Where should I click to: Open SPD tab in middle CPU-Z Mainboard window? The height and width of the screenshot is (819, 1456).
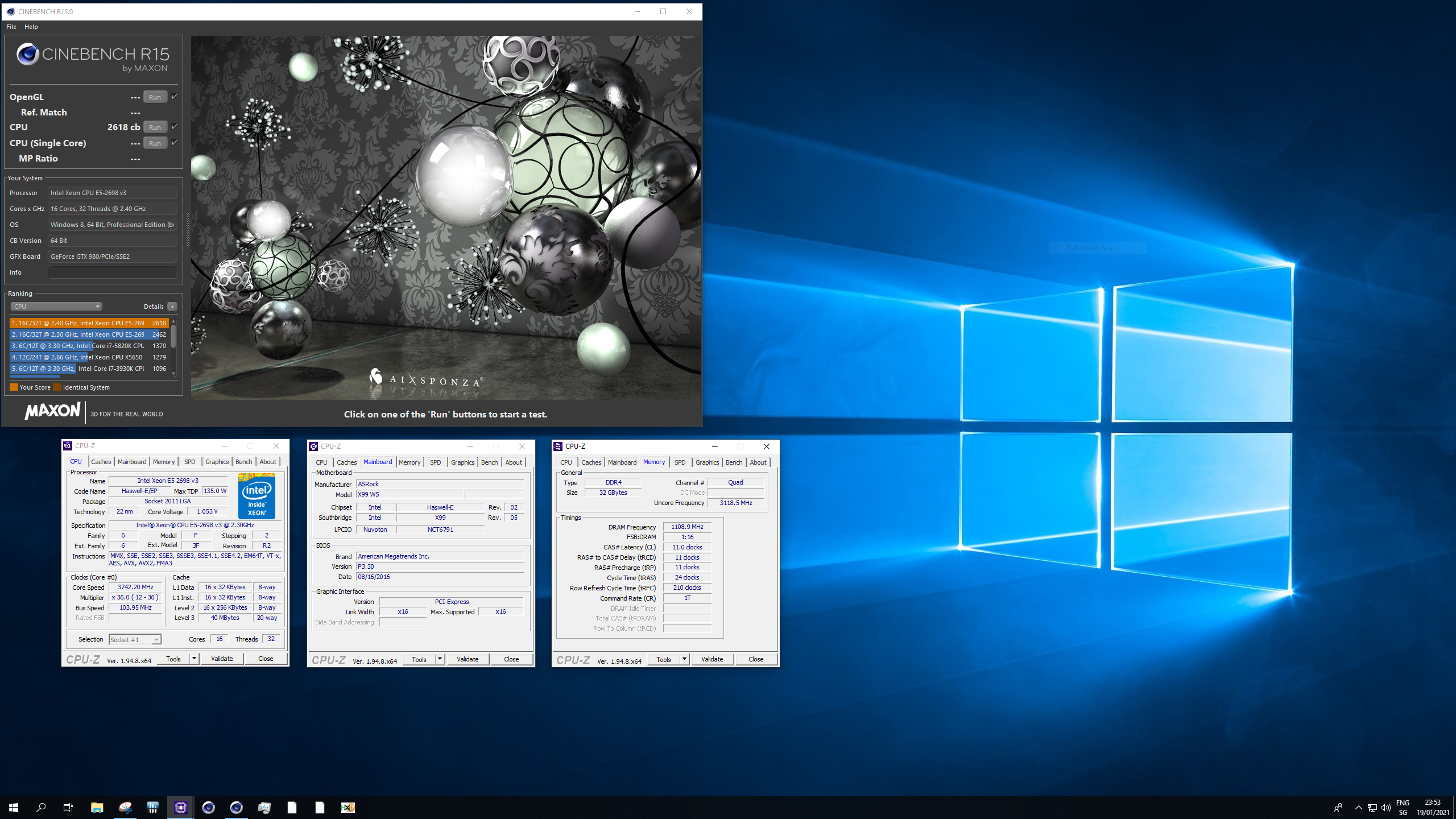coord(436,462)
